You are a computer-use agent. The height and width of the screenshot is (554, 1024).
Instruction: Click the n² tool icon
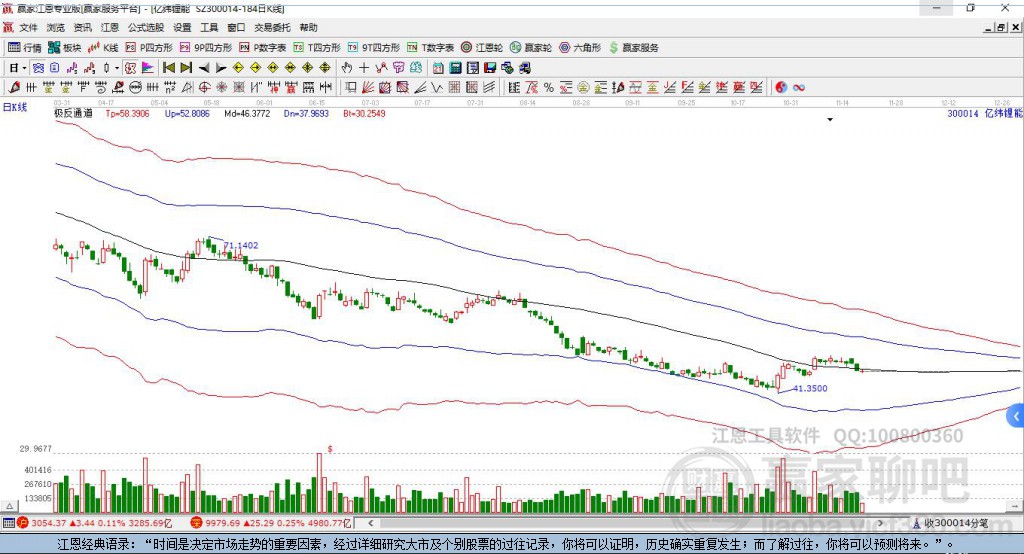click(x=170, y=87)
